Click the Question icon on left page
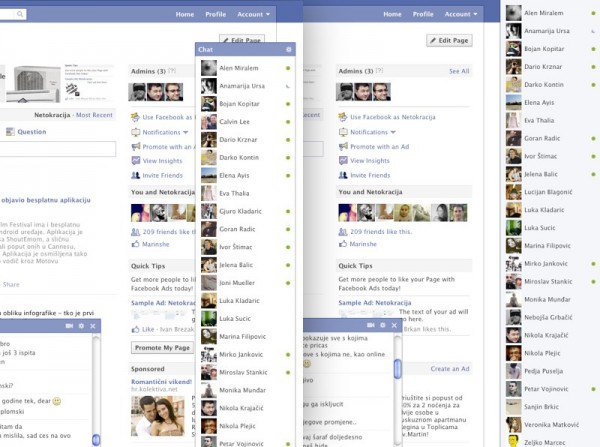Screen dimensions: 600x447 click(10, 132)
